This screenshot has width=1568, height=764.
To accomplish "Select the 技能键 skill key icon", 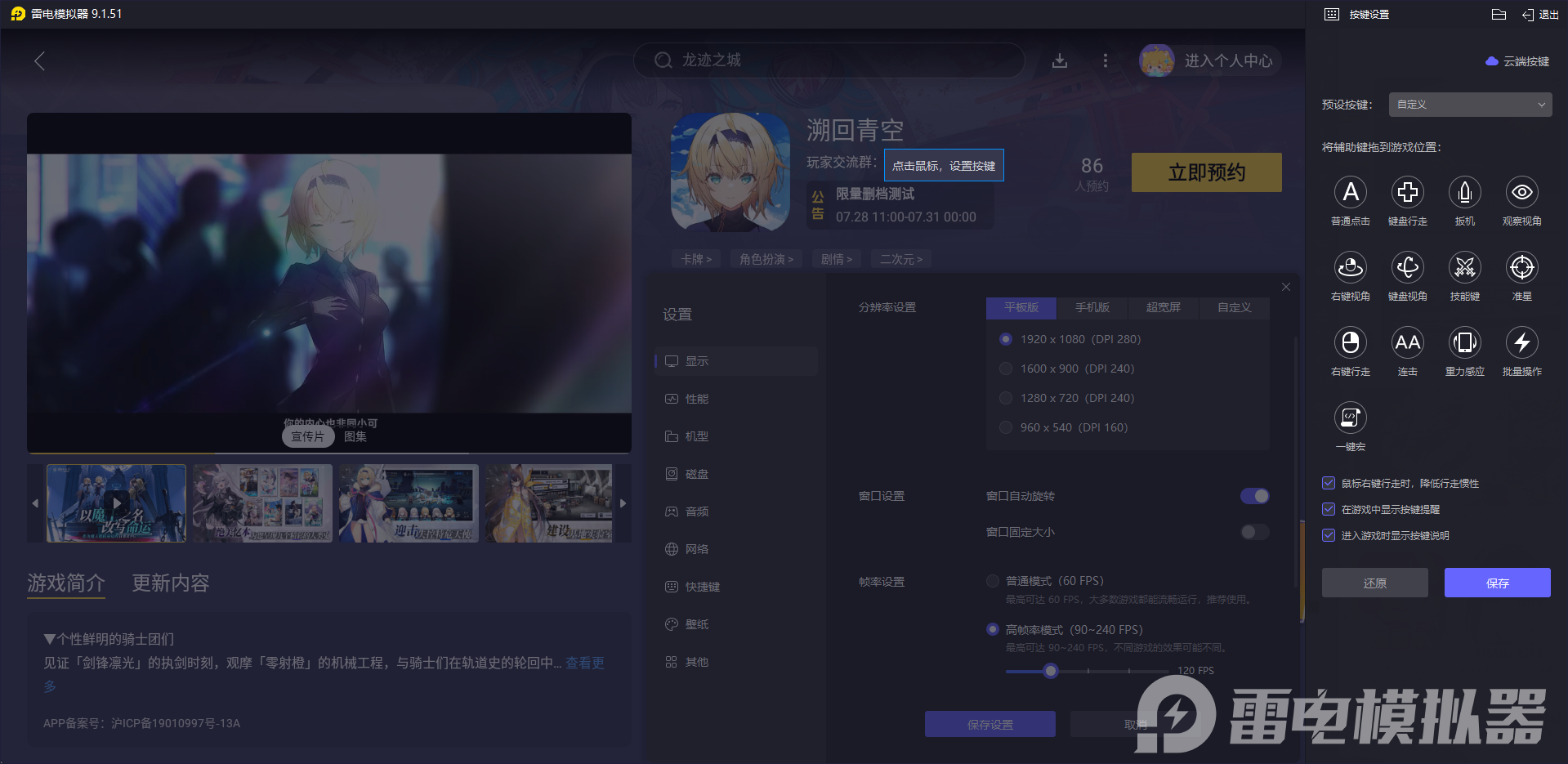I will 1464,267.
